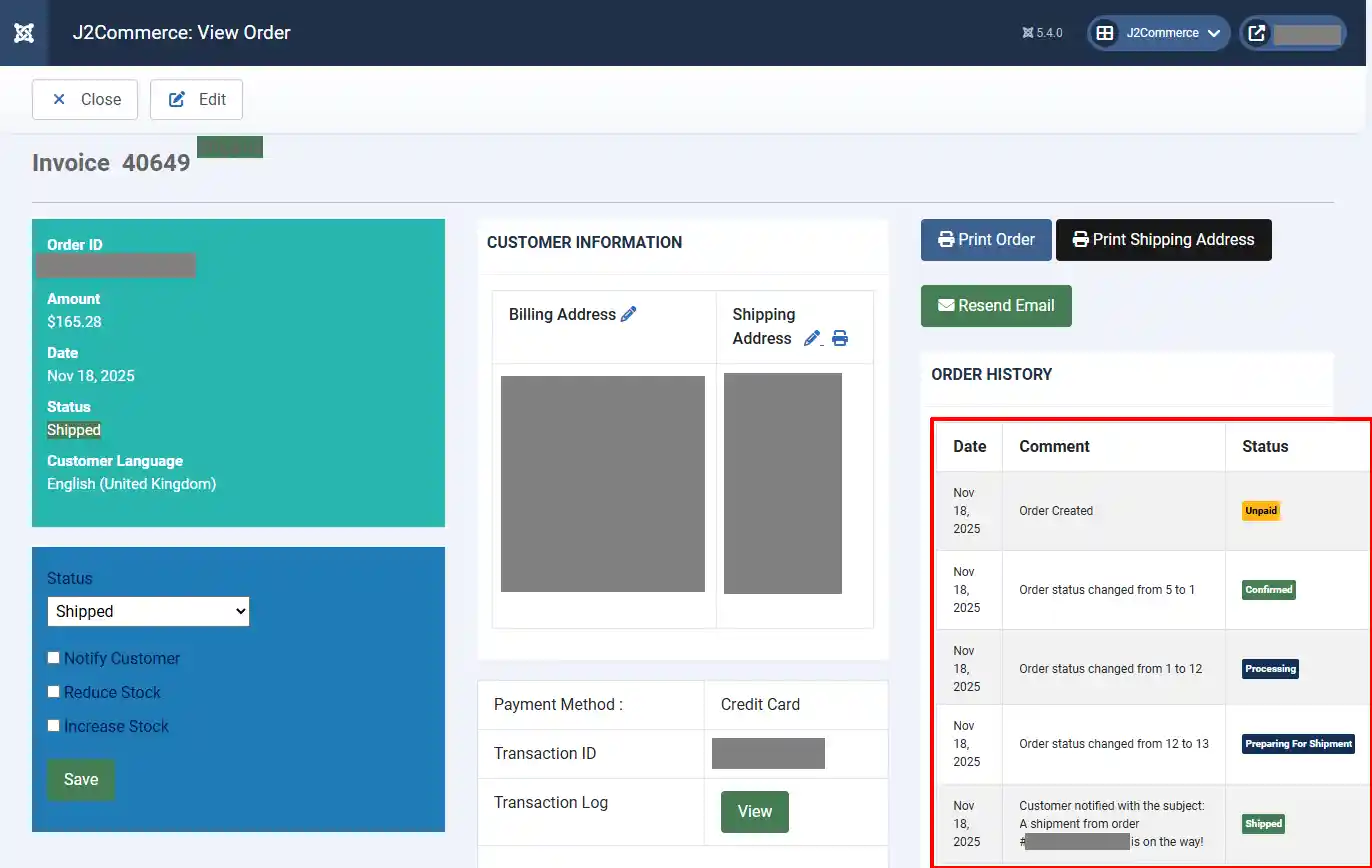The width and height of the screenshot is (1372, 868).
Task: Click the Preparing For Shipment badge
Action: point(1299,744)
